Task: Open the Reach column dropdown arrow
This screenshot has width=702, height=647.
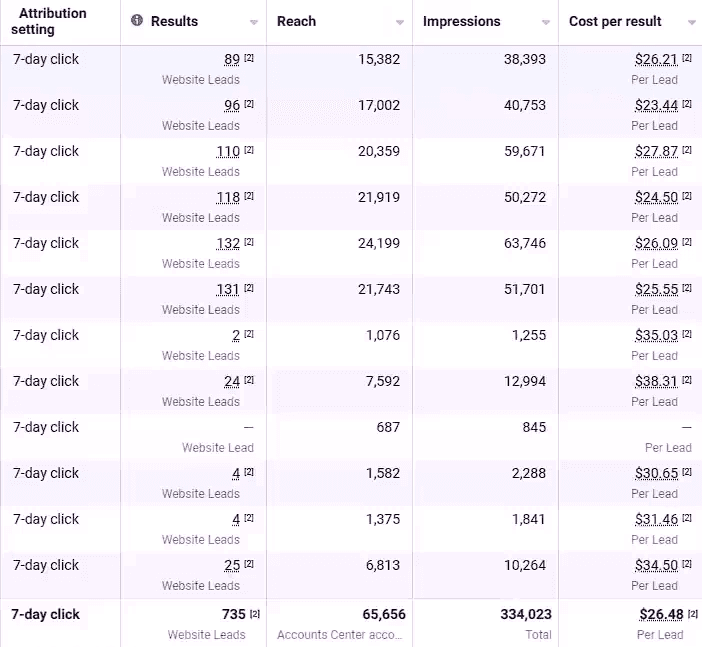Action: tap(400, 22)
